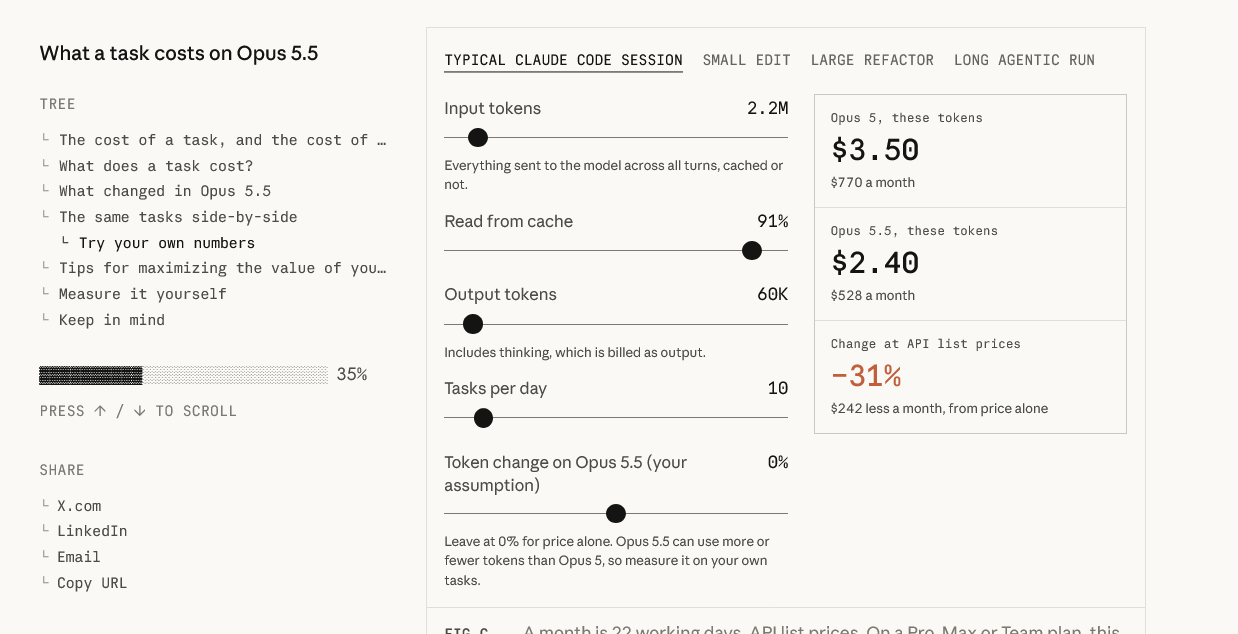Click the Input tokens slider handle
The image size is (1238, 634).
click(478, 138)
